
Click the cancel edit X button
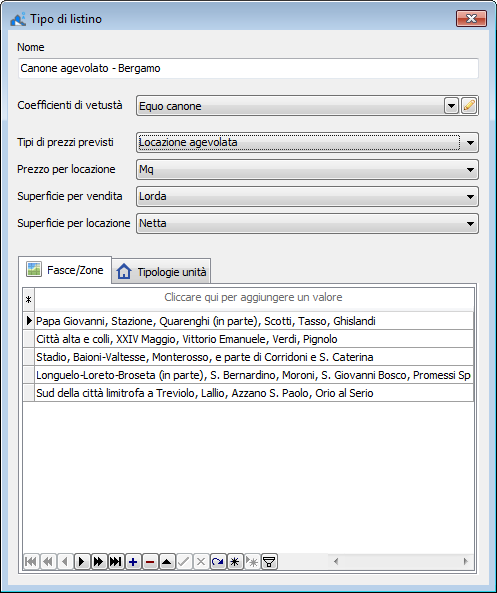coord(201,562)
